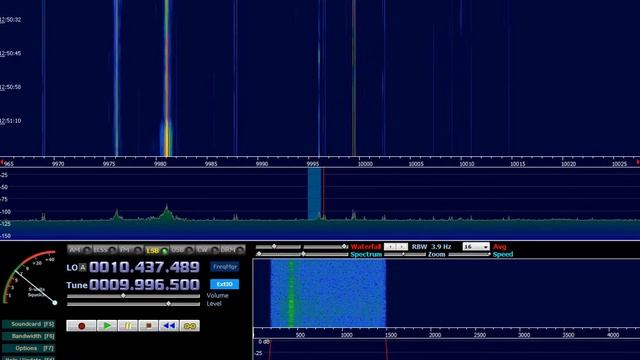Screen dimensions: 640x360
Task: Click the blue Rewind button
Action: pyautogui.click(x=169, y=326)
